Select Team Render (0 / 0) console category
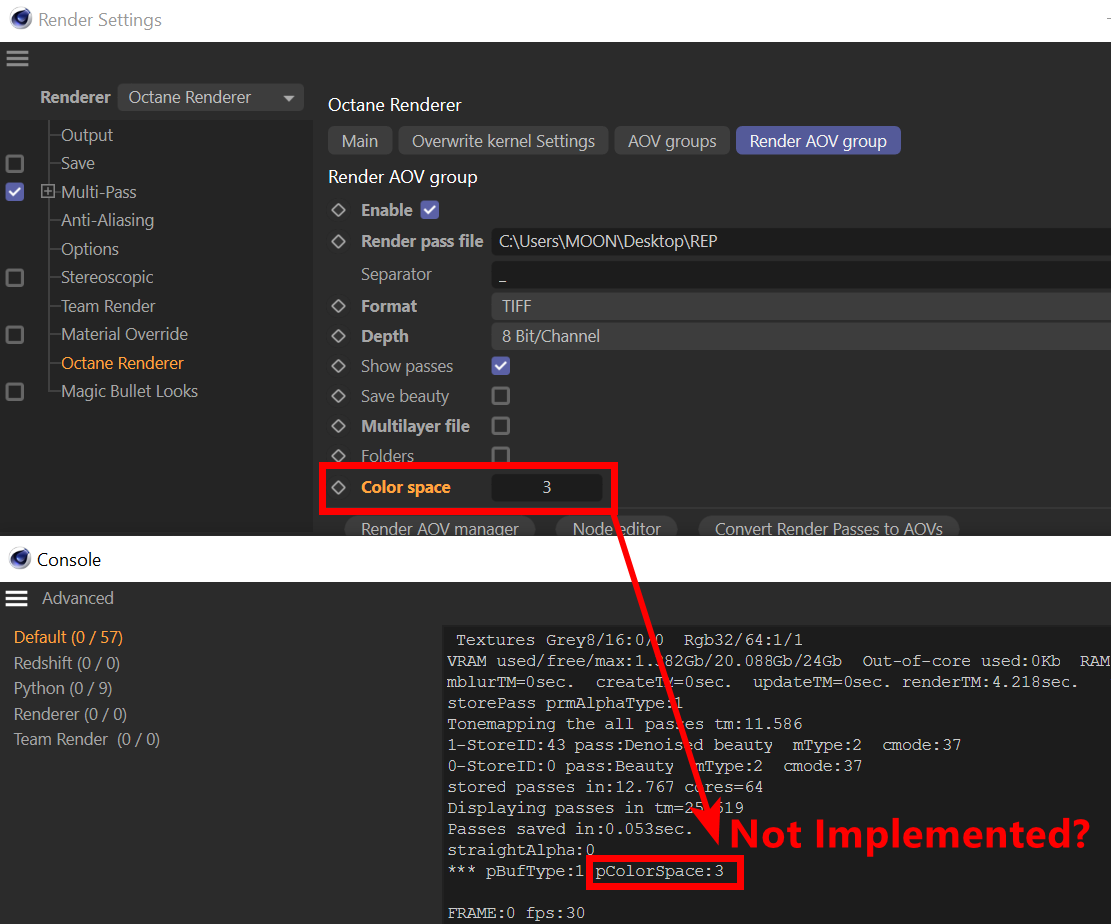Screen dimensions: 1111x924 pos(86,739)
